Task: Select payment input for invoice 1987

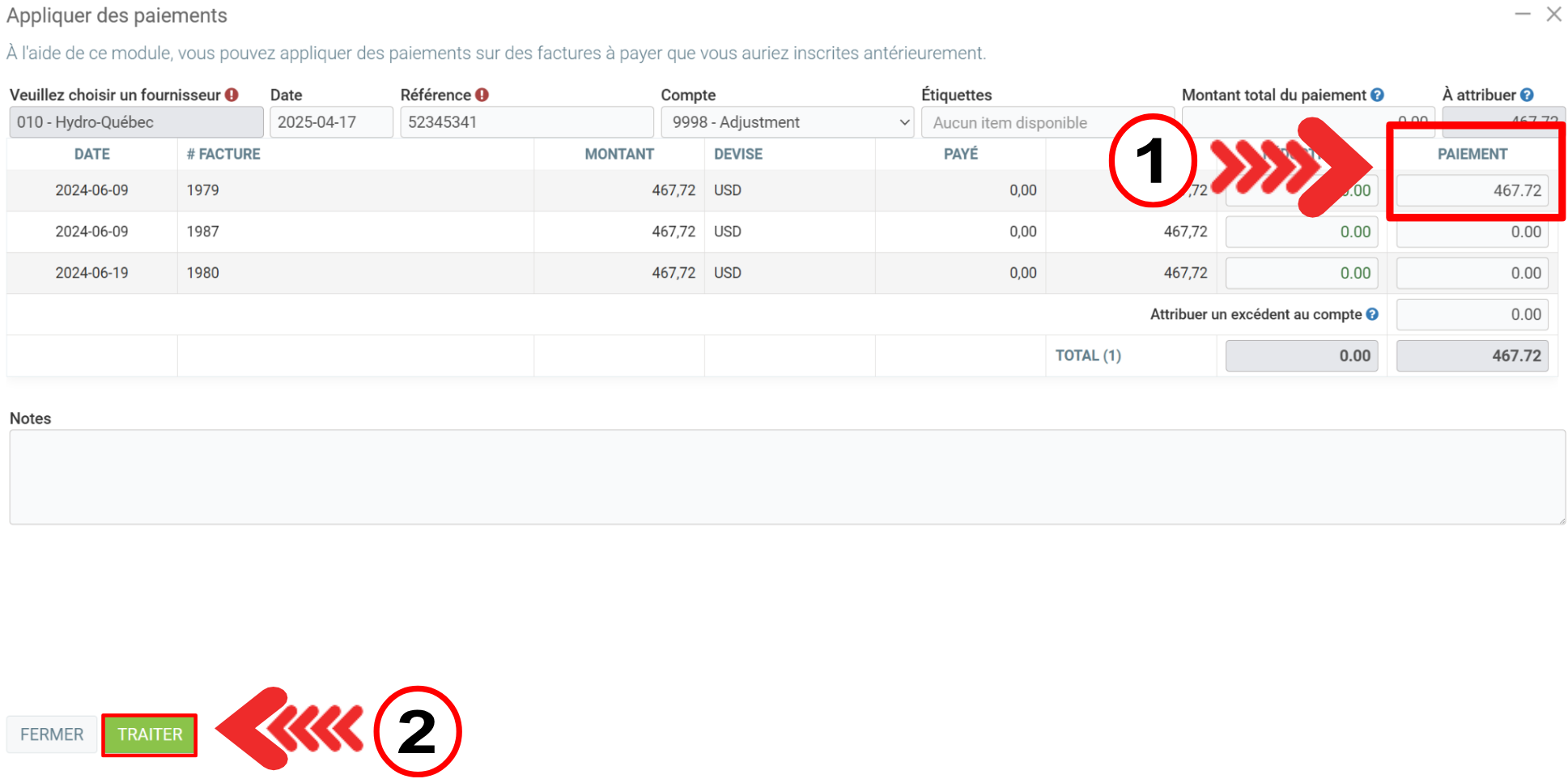Action: pyautogui.click(x=1472, y=232)
